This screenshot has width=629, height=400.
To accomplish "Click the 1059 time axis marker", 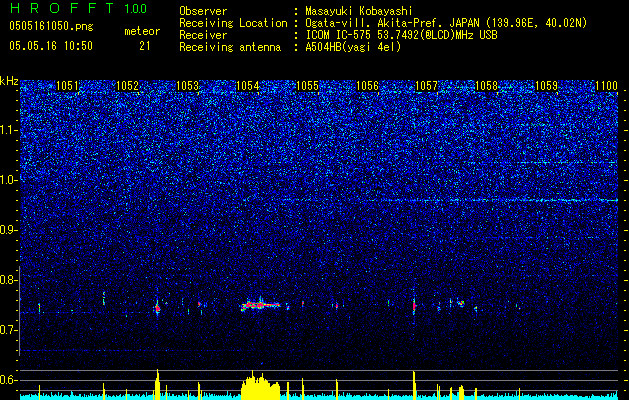I will tap(546, 86).
